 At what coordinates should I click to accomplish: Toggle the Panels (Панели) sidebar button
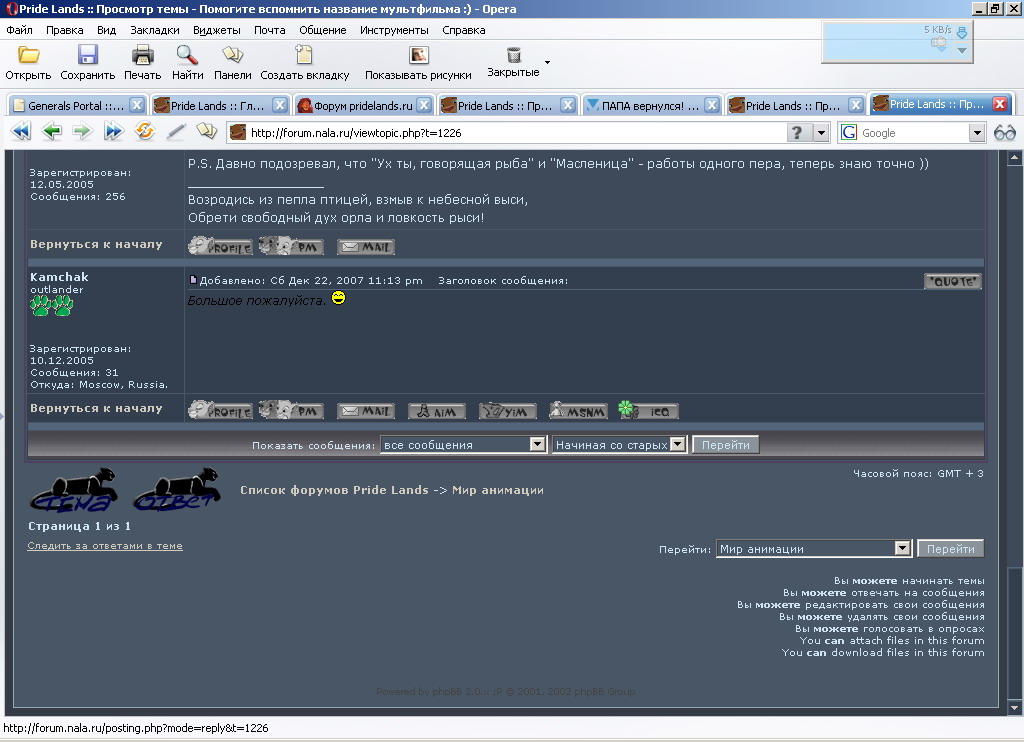(x=232, y=56)
